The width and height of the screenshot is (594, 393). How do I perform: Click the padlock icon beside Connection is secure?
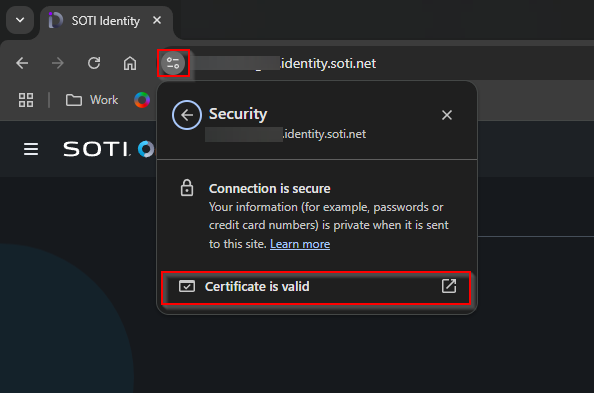[186, 188]
